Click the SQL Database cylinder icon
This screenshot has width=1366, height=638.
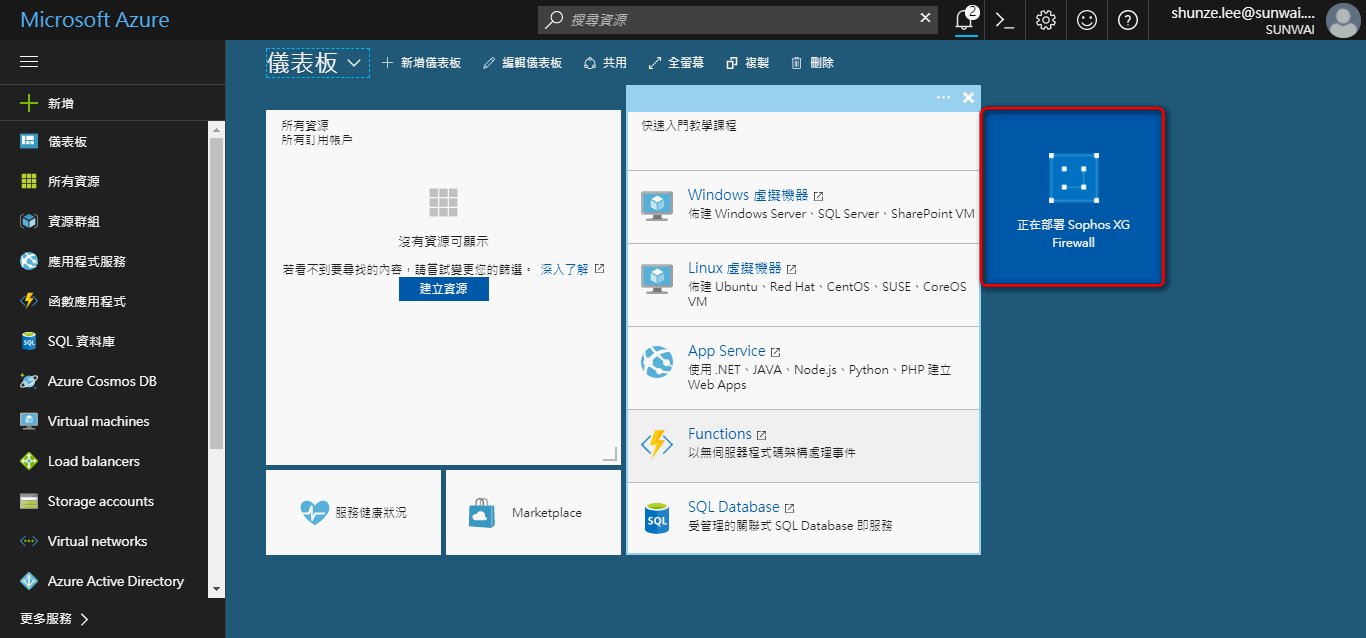[657, 518]
